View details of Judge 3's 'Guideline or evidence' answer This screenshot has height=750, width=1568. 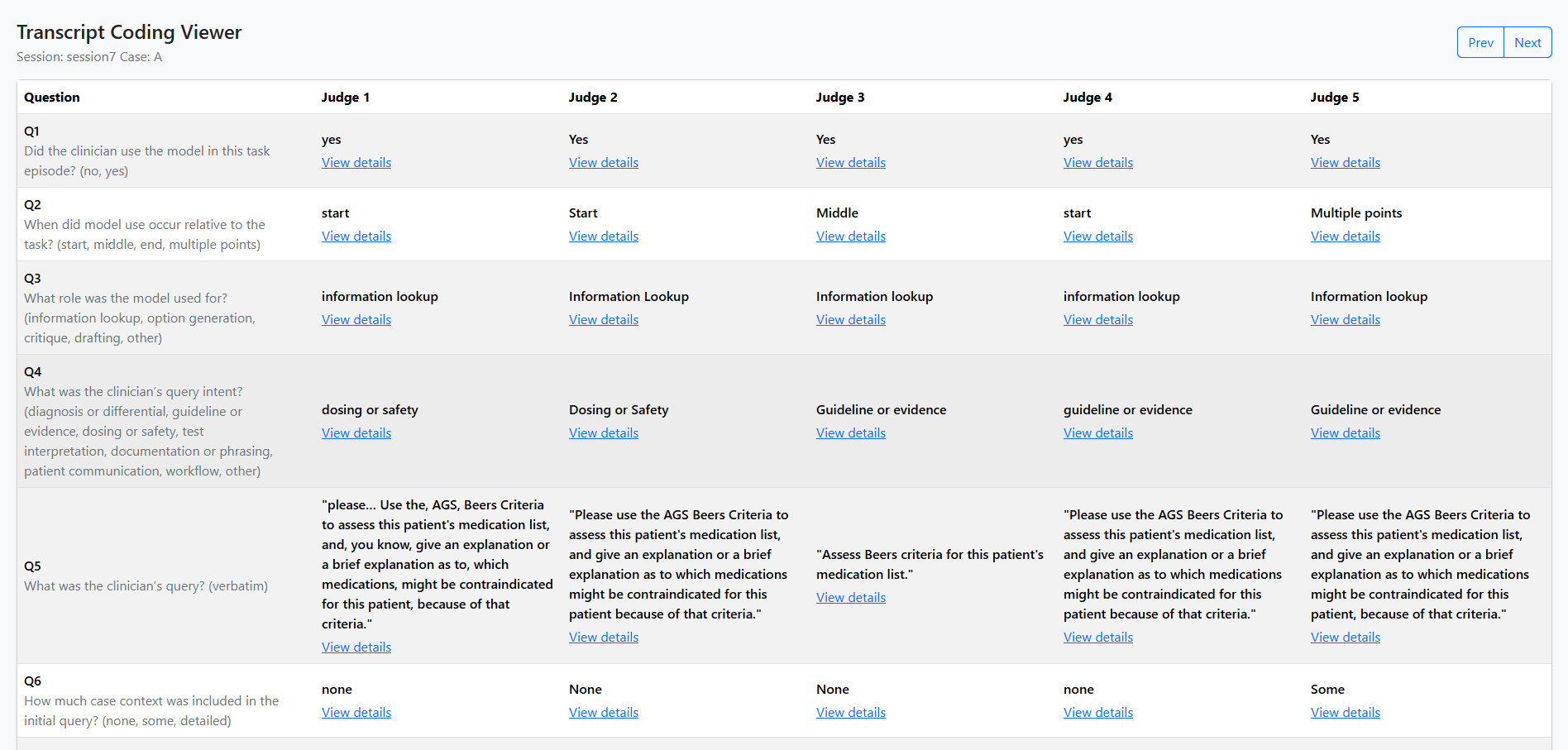point(850,432)
